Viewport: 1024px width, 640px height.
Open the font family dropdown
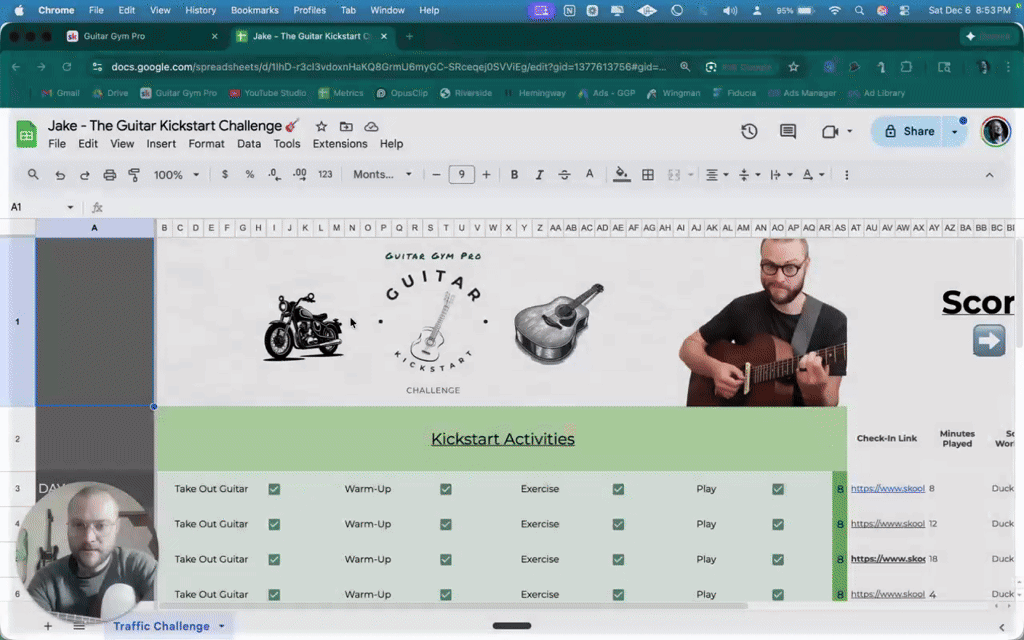coord(382,174)
